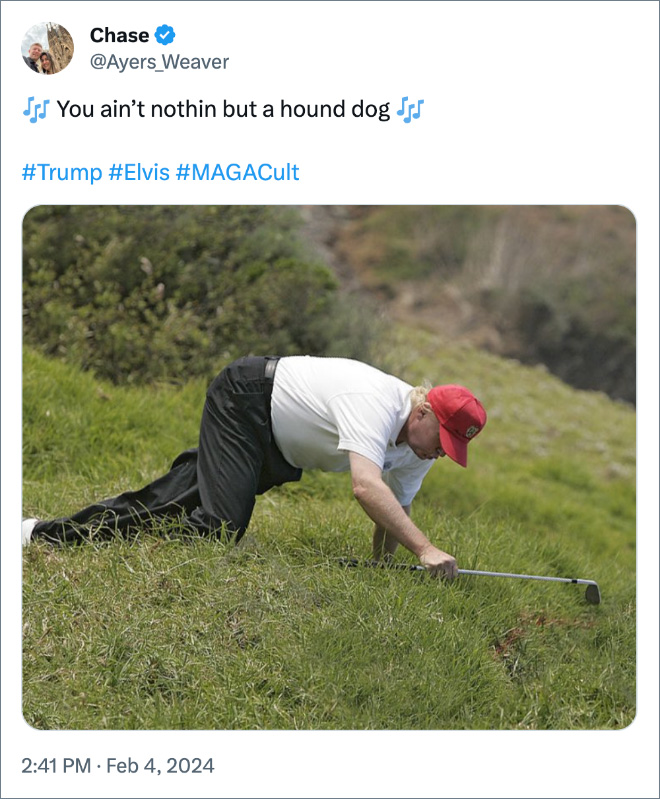Click the blue verified badge beside Chase

pyautogui.click(x=166, y=36)
